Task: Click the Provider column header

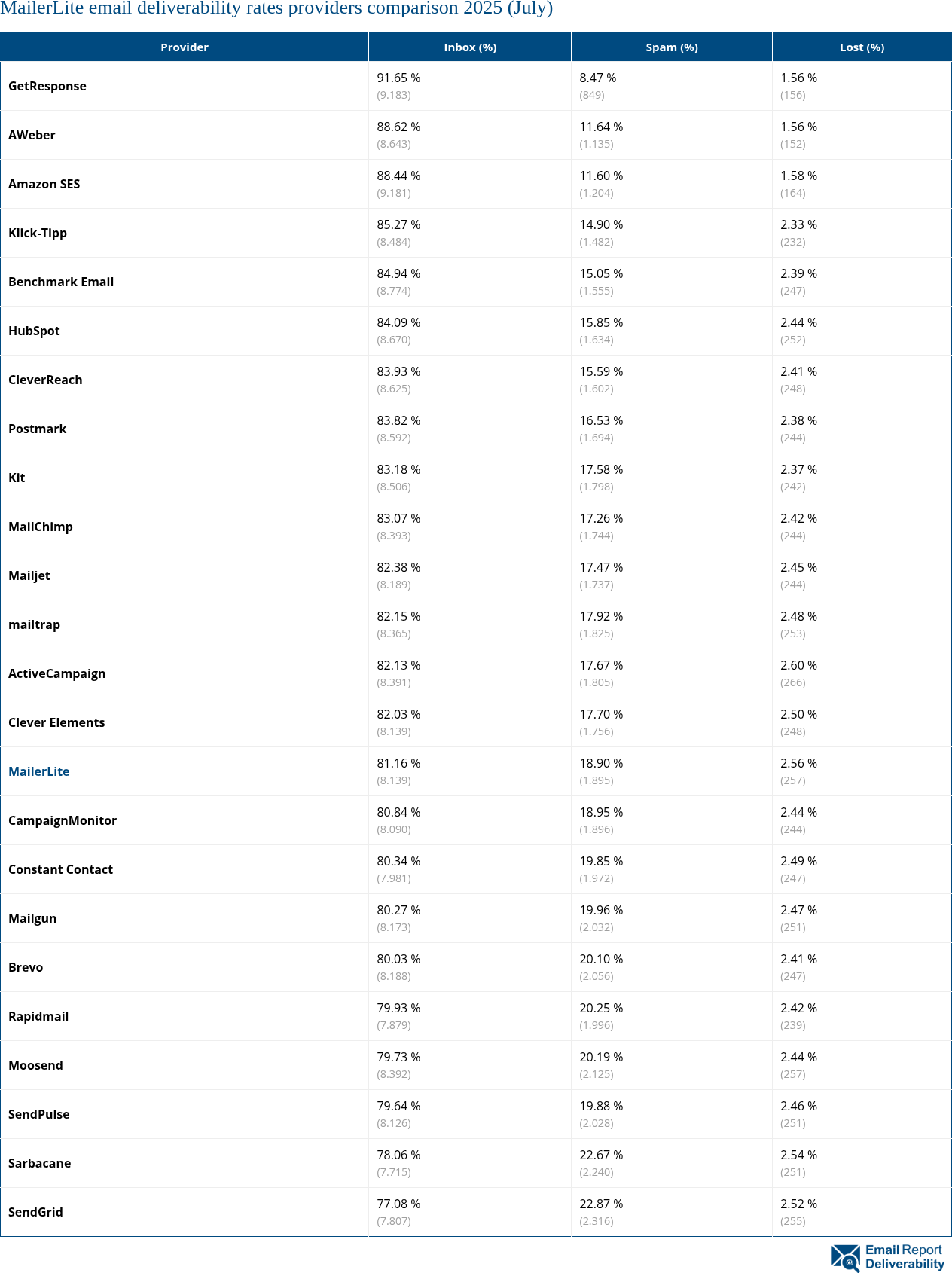Action: (185, 47)
